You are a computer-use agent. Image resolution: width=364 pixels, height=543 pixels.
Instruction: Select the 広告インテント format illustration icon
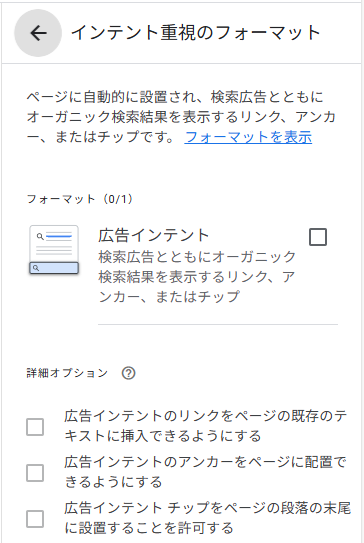pyautogui.click(x=54, y=250)
